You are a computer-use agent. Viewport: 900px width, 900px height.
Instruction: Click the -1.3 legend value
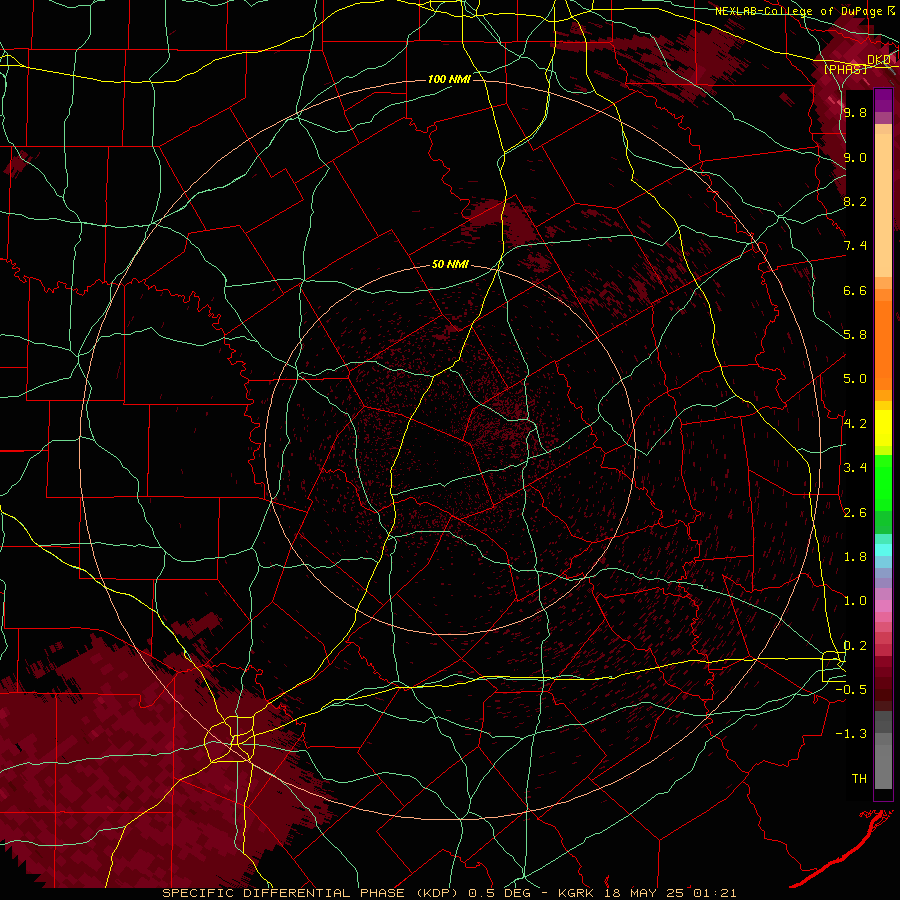tap(851, 734)
